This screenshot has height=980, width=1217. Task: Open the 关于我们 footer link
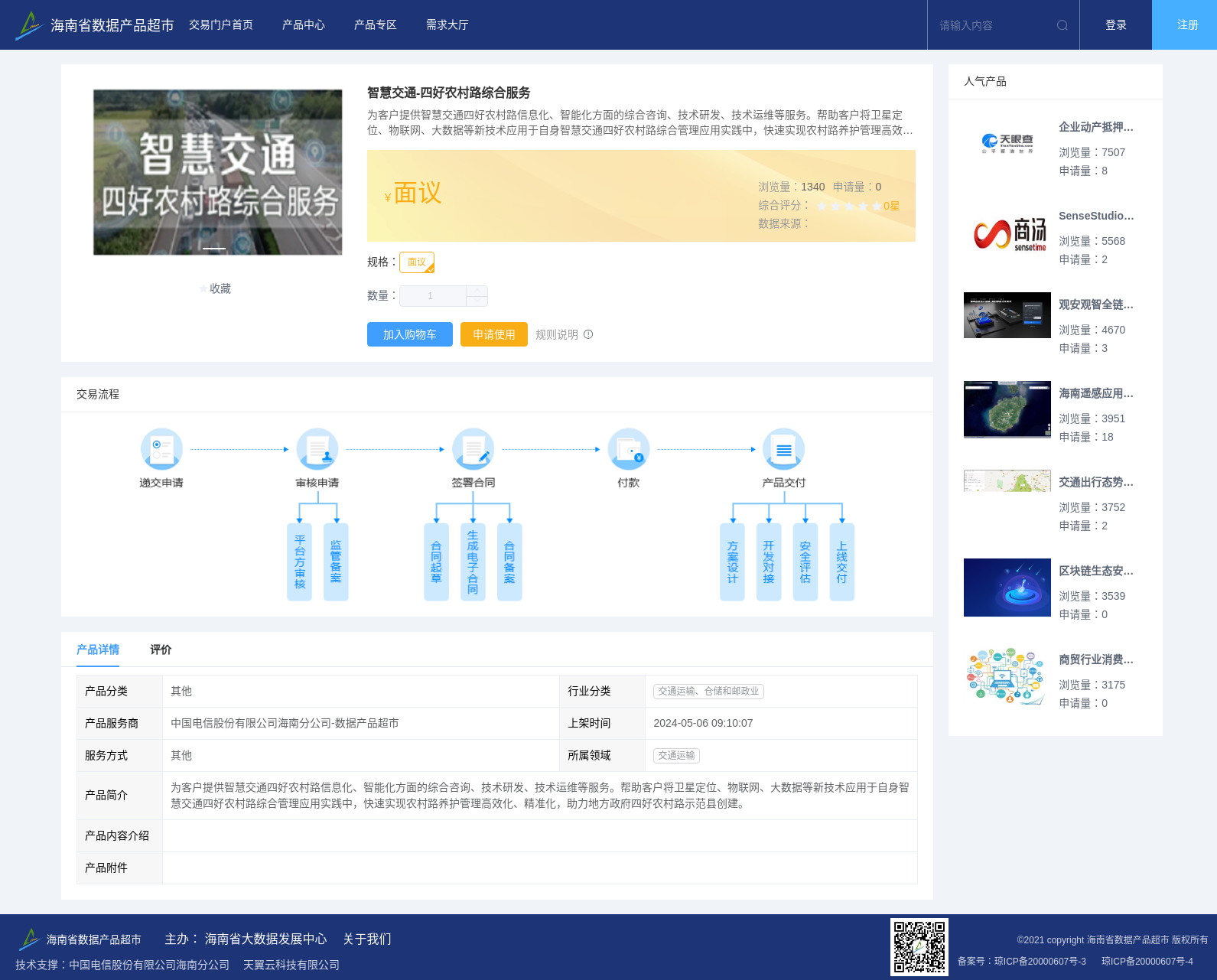367,939
